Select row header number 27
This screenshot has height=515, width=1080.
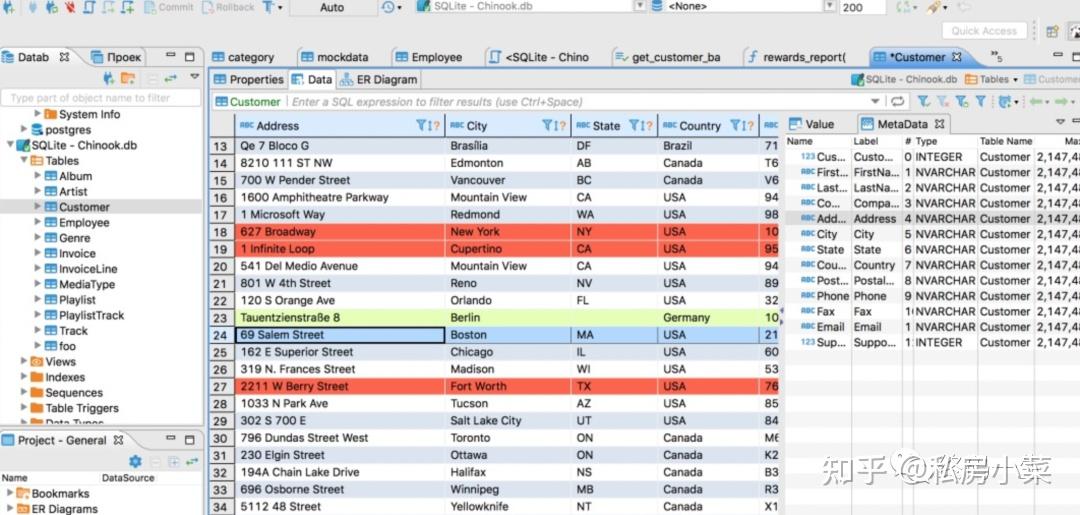221,386
